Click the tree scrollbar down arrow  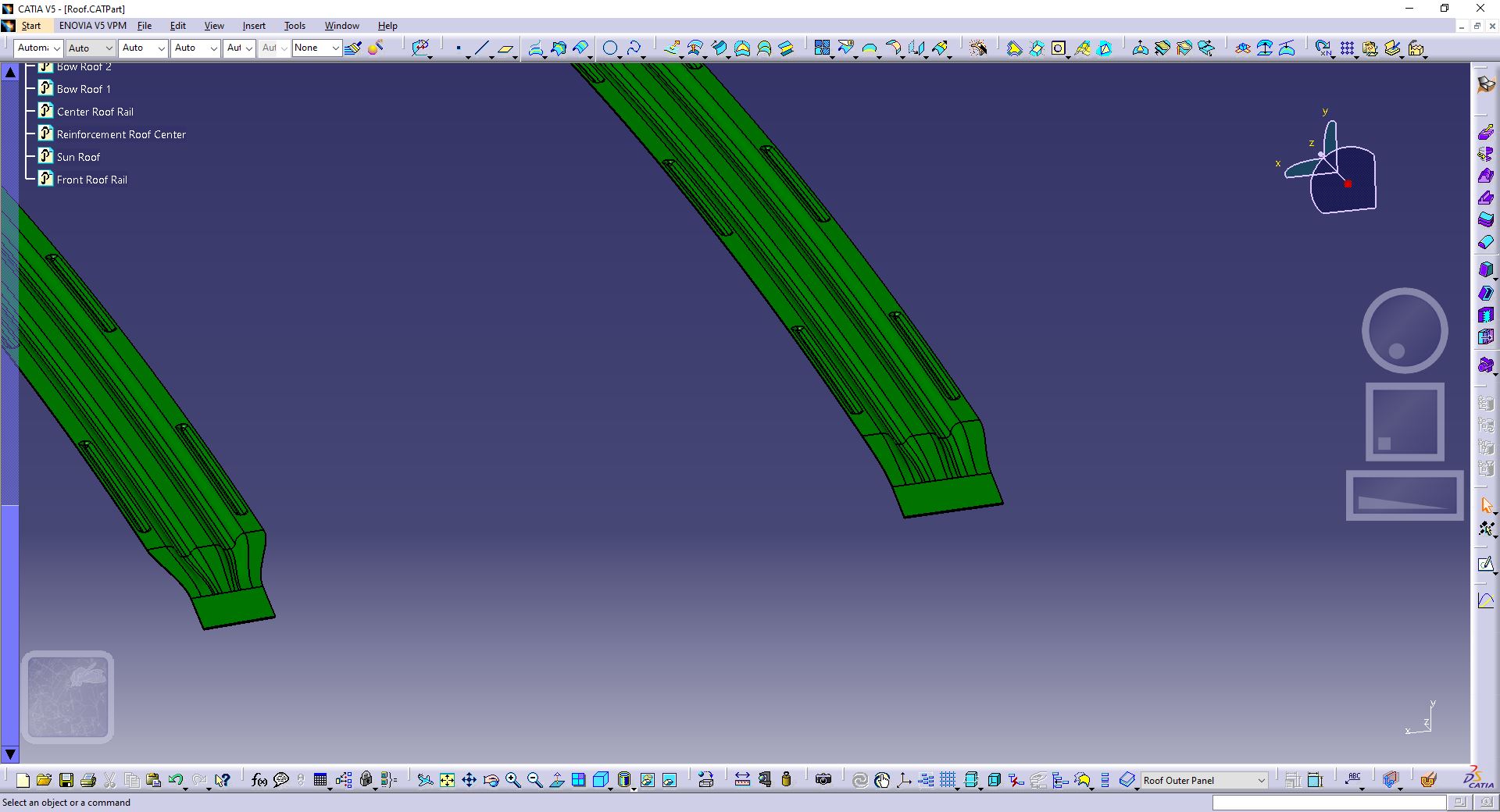click(10, 754)
